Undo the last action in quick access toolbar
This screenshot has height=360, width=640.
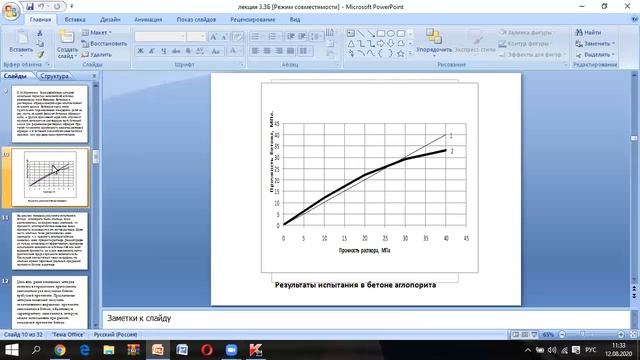(x=41, y=7)
